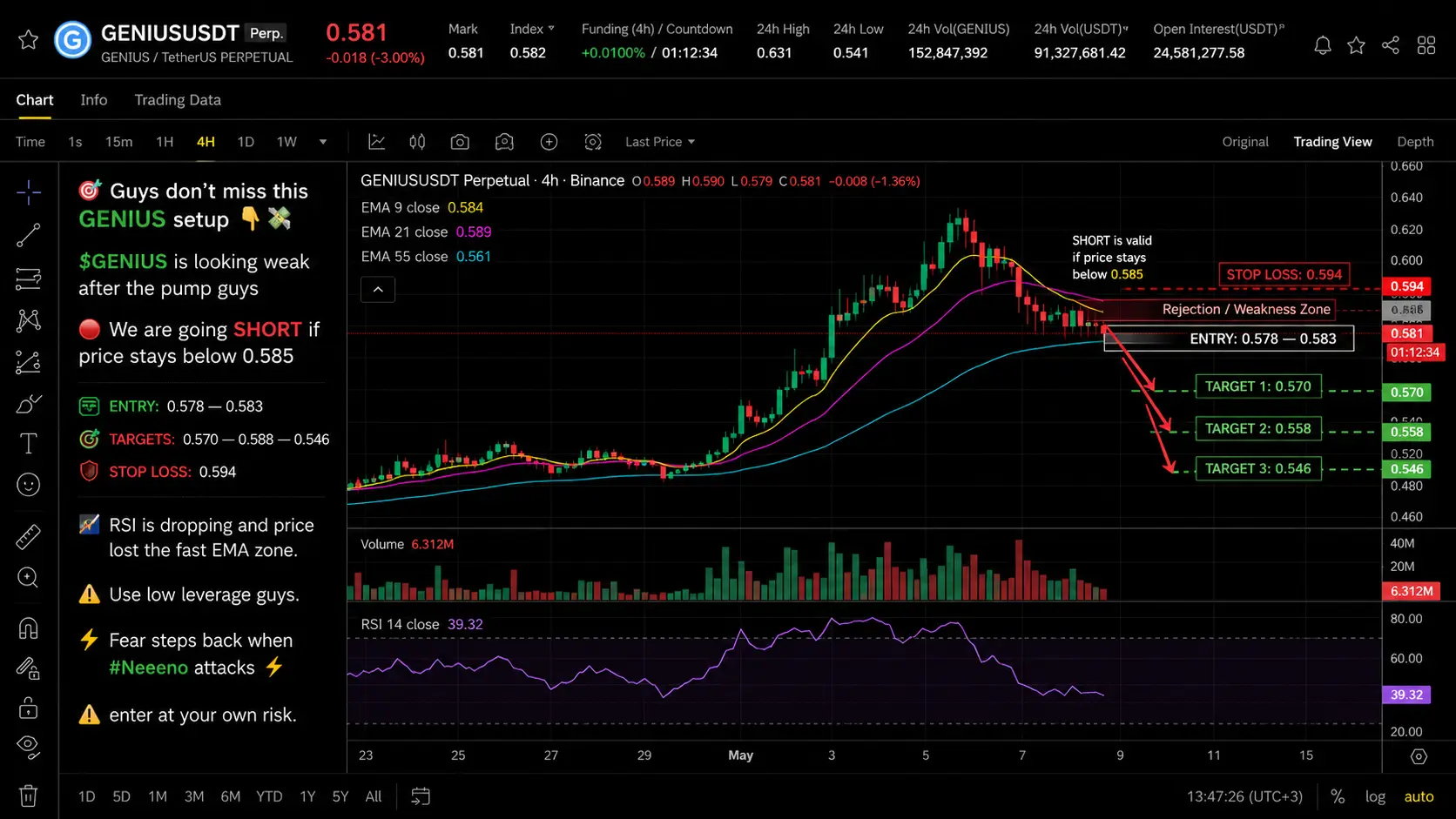Collapse the indicator legend chevron
The image size is (1456, 819).
click(378, 289)
